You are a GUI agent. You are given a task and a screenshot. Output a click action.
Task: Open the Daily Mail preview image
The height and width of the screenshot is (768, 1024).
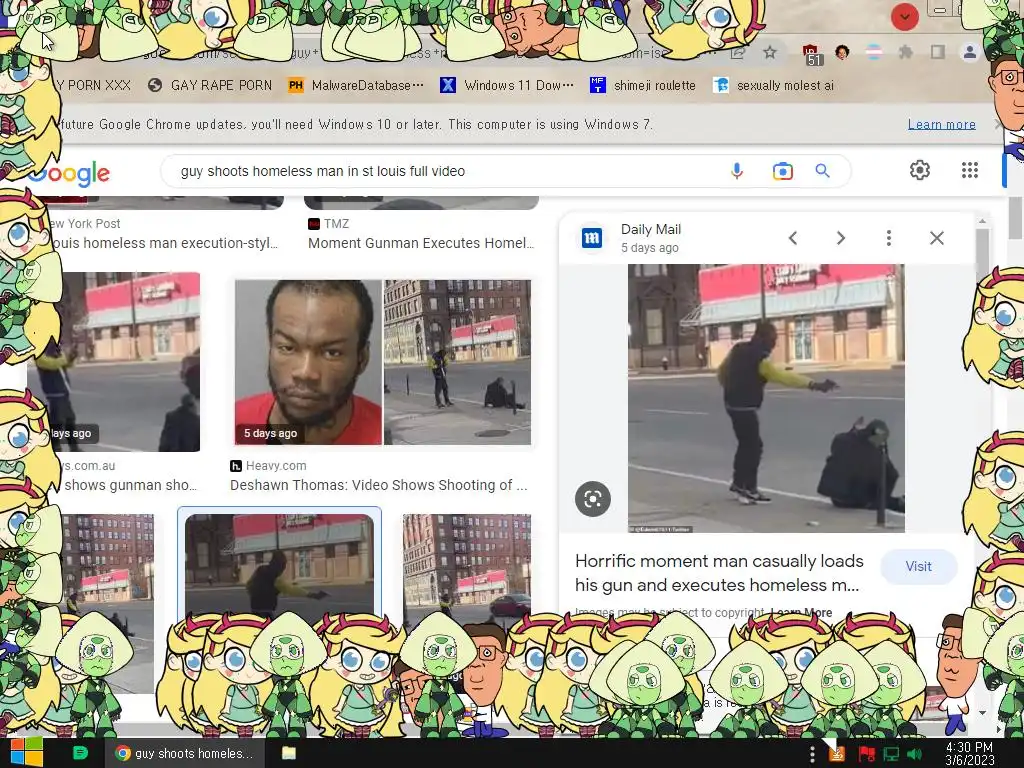click(x=766, y=398)
